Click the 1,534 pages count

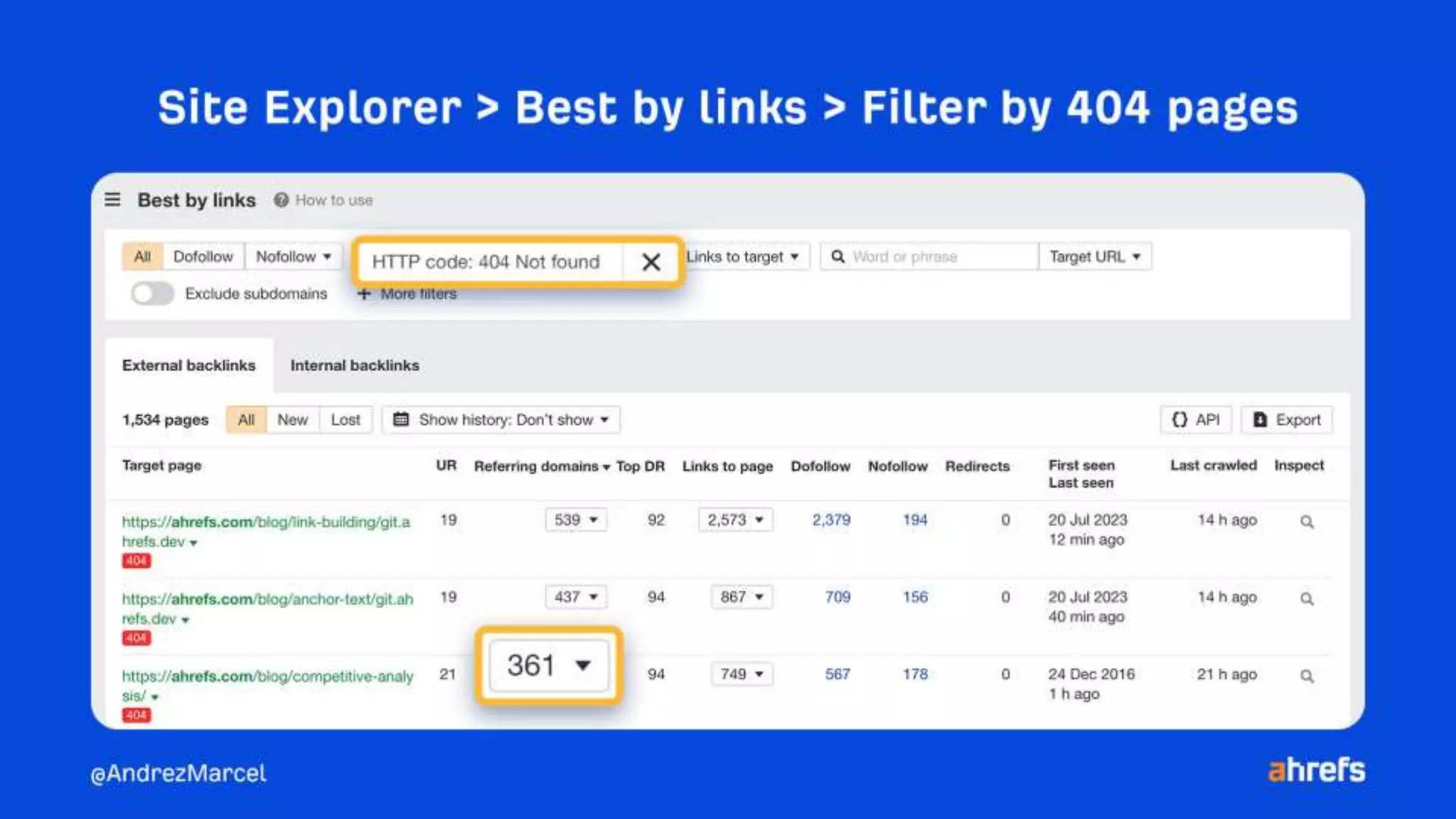pyautogui.click(x=166, y=419)
